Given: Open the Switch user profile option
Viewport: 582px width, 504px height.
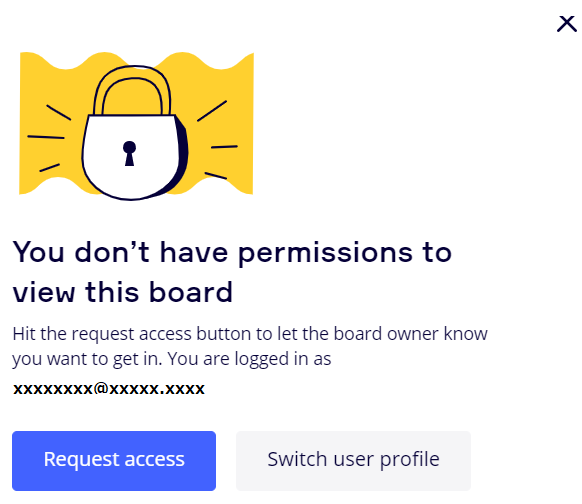Looking at the screenshot, I should (x=353, y=461).
